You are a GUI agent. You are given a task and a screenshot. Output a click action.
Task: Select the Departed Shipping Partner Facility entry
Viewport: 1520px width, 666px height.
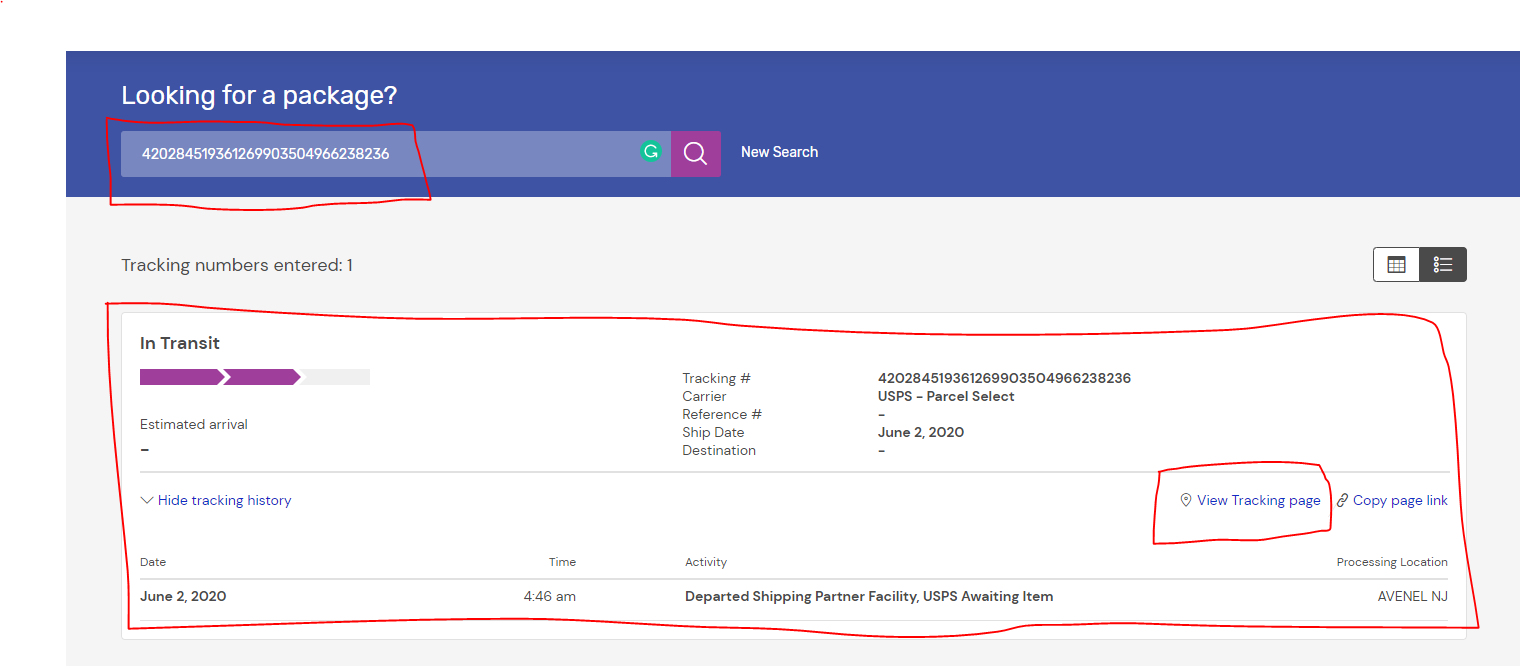tap(868, 596)
